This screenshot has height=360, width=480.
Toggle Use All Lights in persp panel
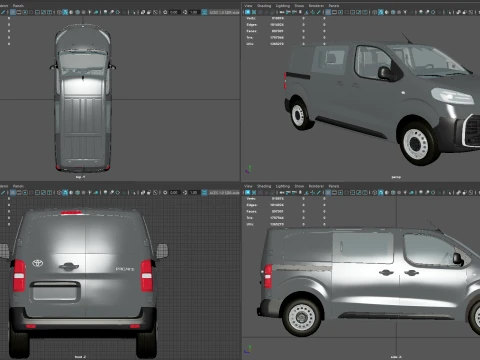point(405,12)
